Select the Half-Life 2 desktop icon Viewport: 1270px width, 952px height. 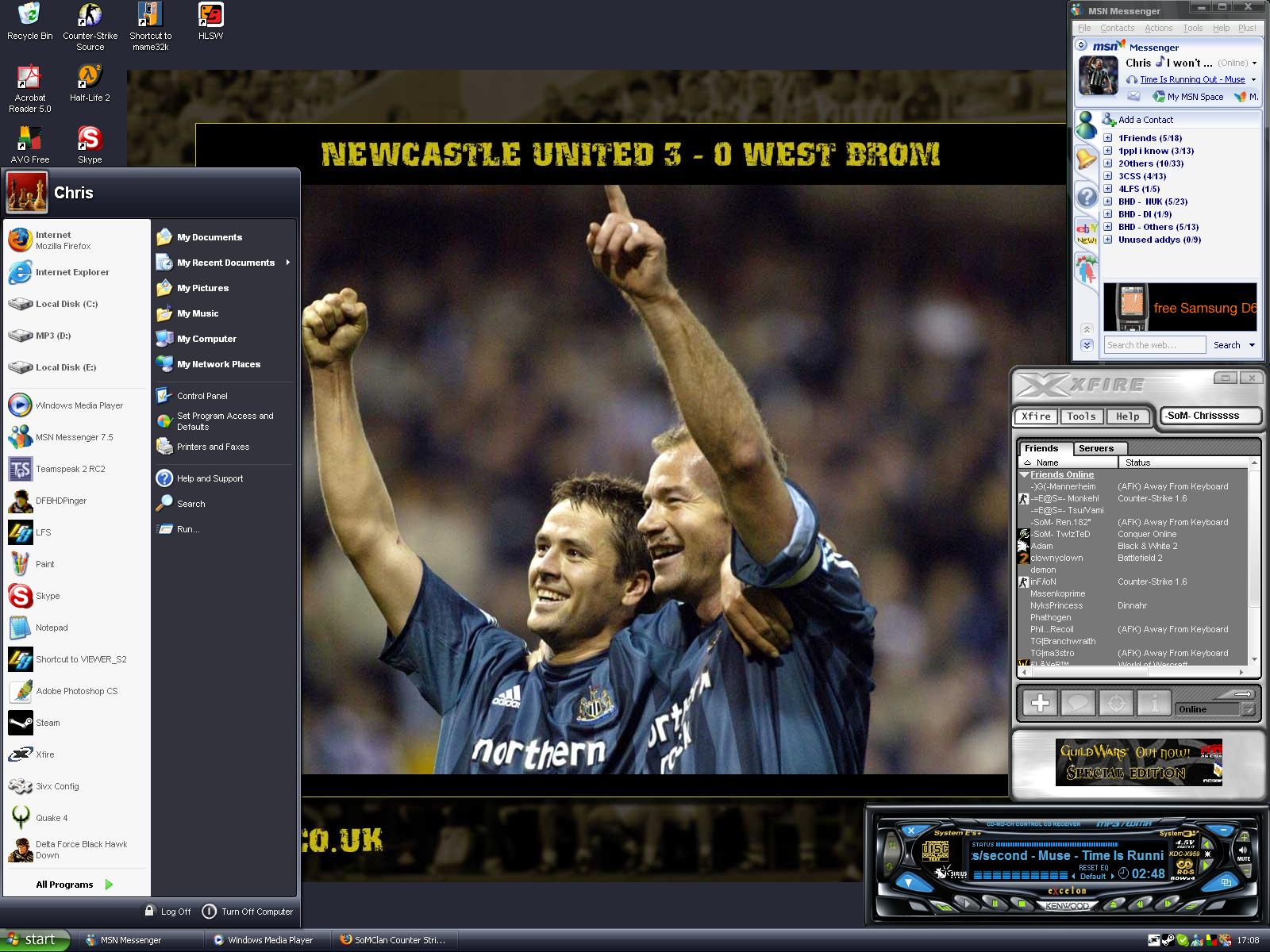90,83
